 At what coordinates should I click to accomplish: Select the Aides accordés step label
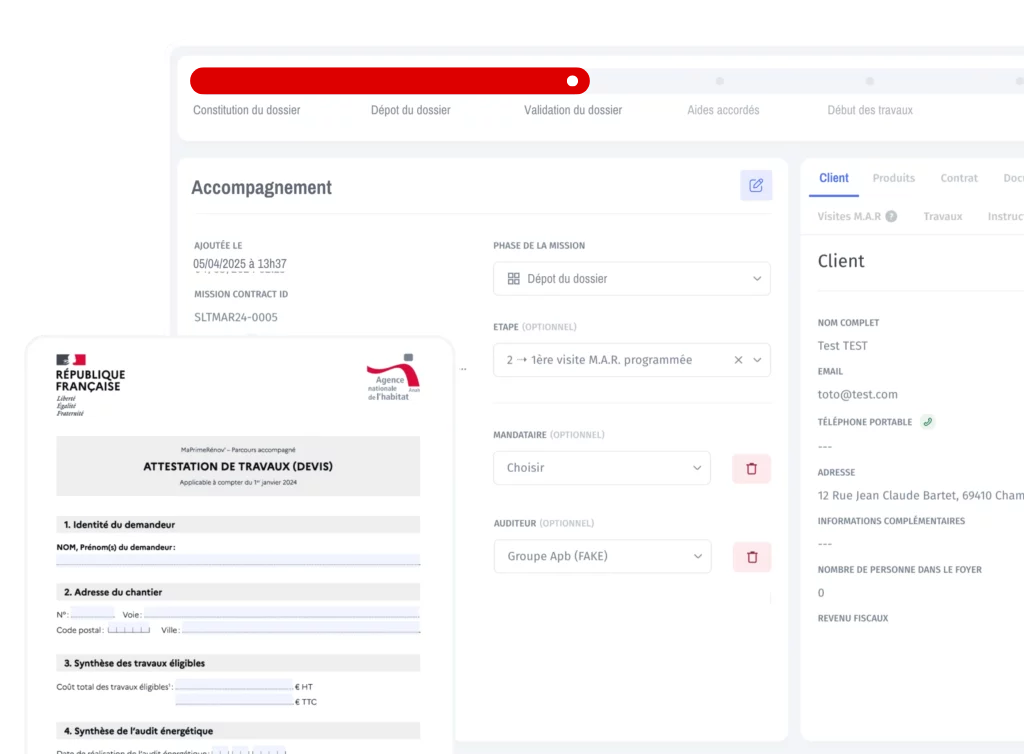pos(723,110)
